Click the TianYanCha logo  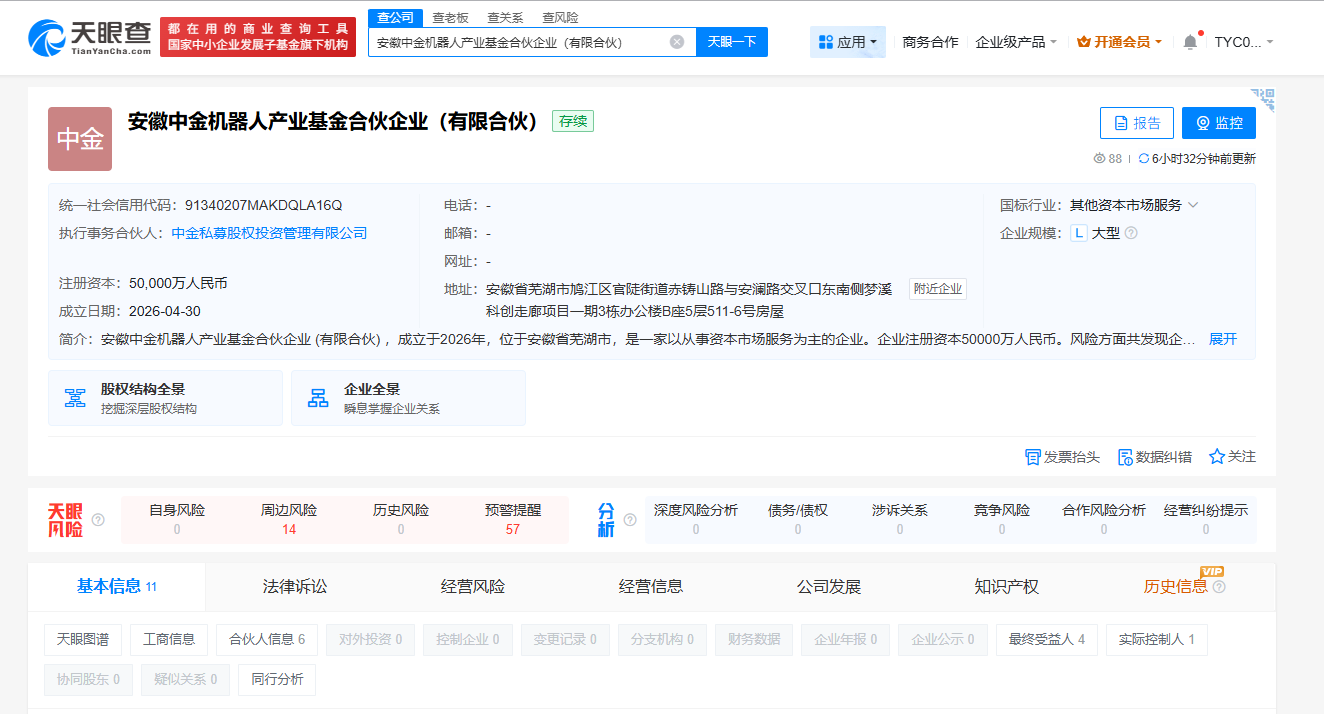coord(91,38)
